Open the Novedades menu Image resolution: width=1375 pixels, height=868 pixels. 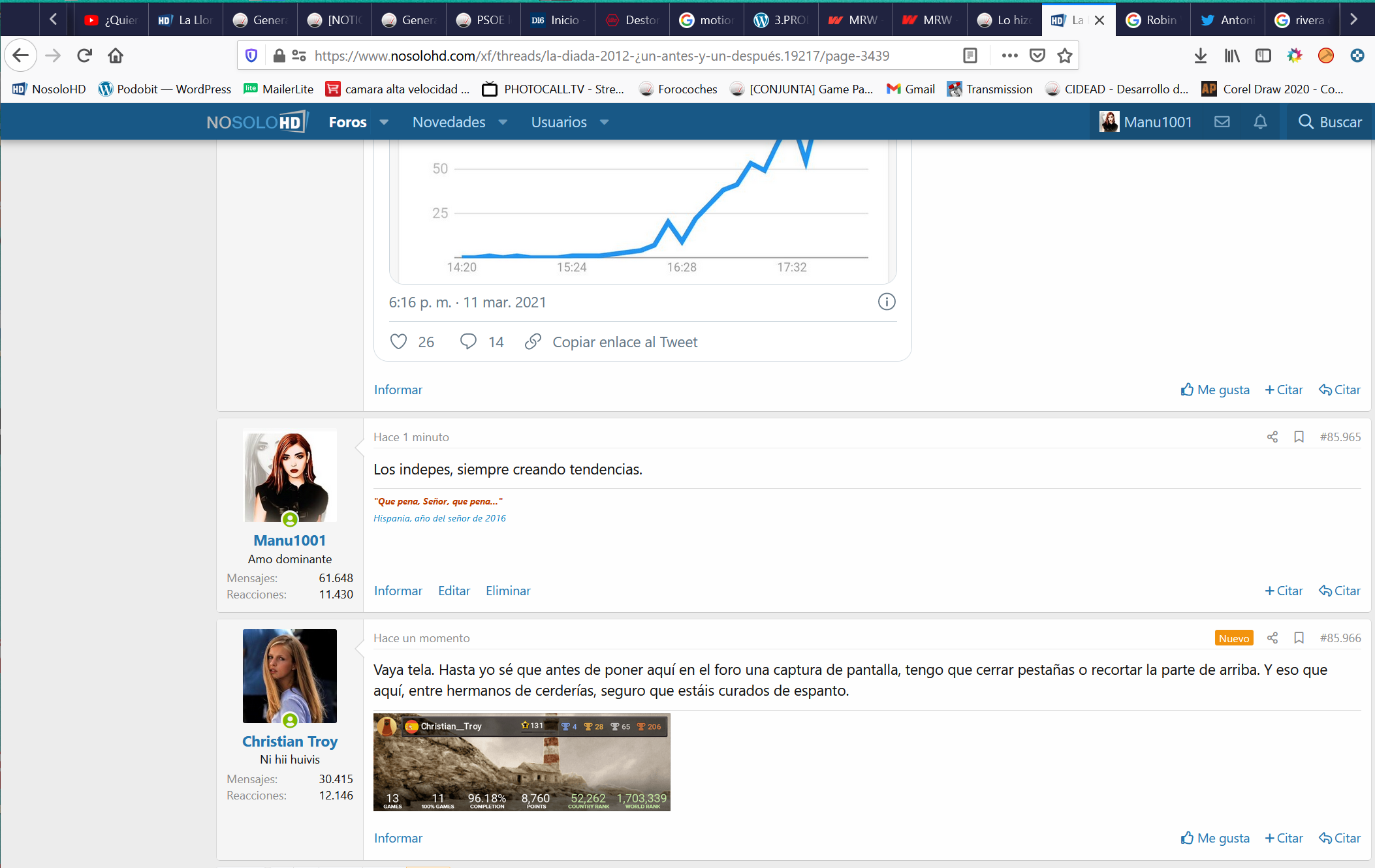[449, 122]
